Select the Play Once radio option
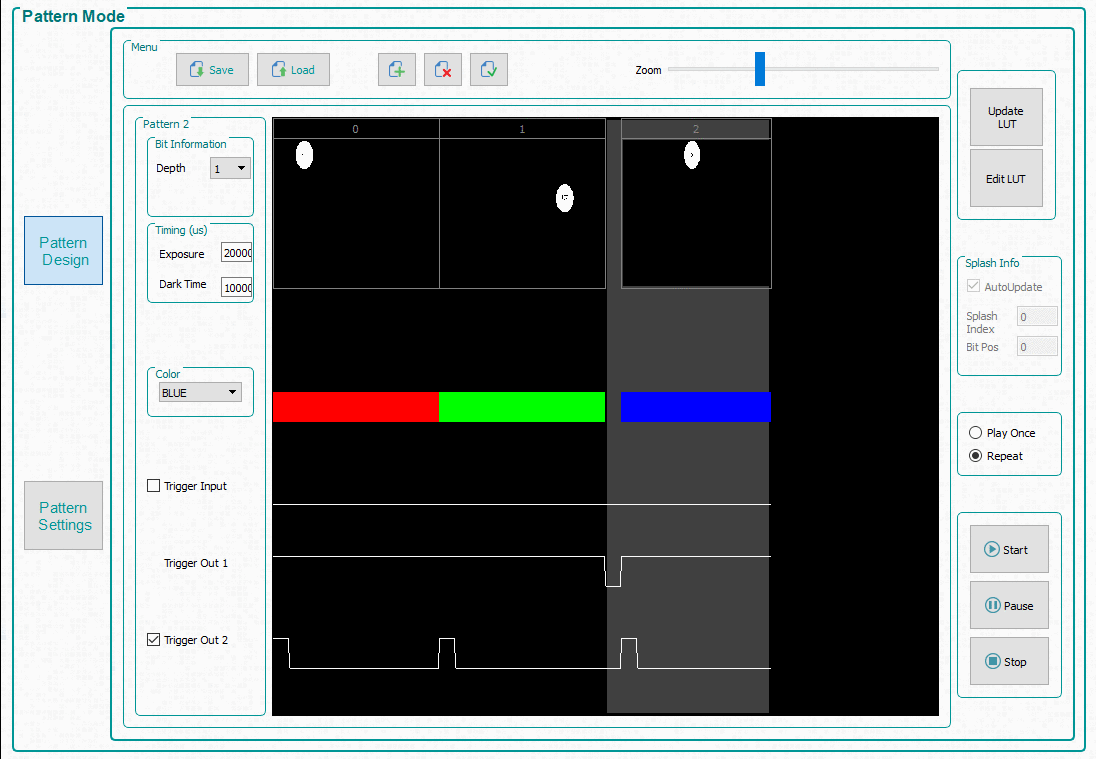 976,433
